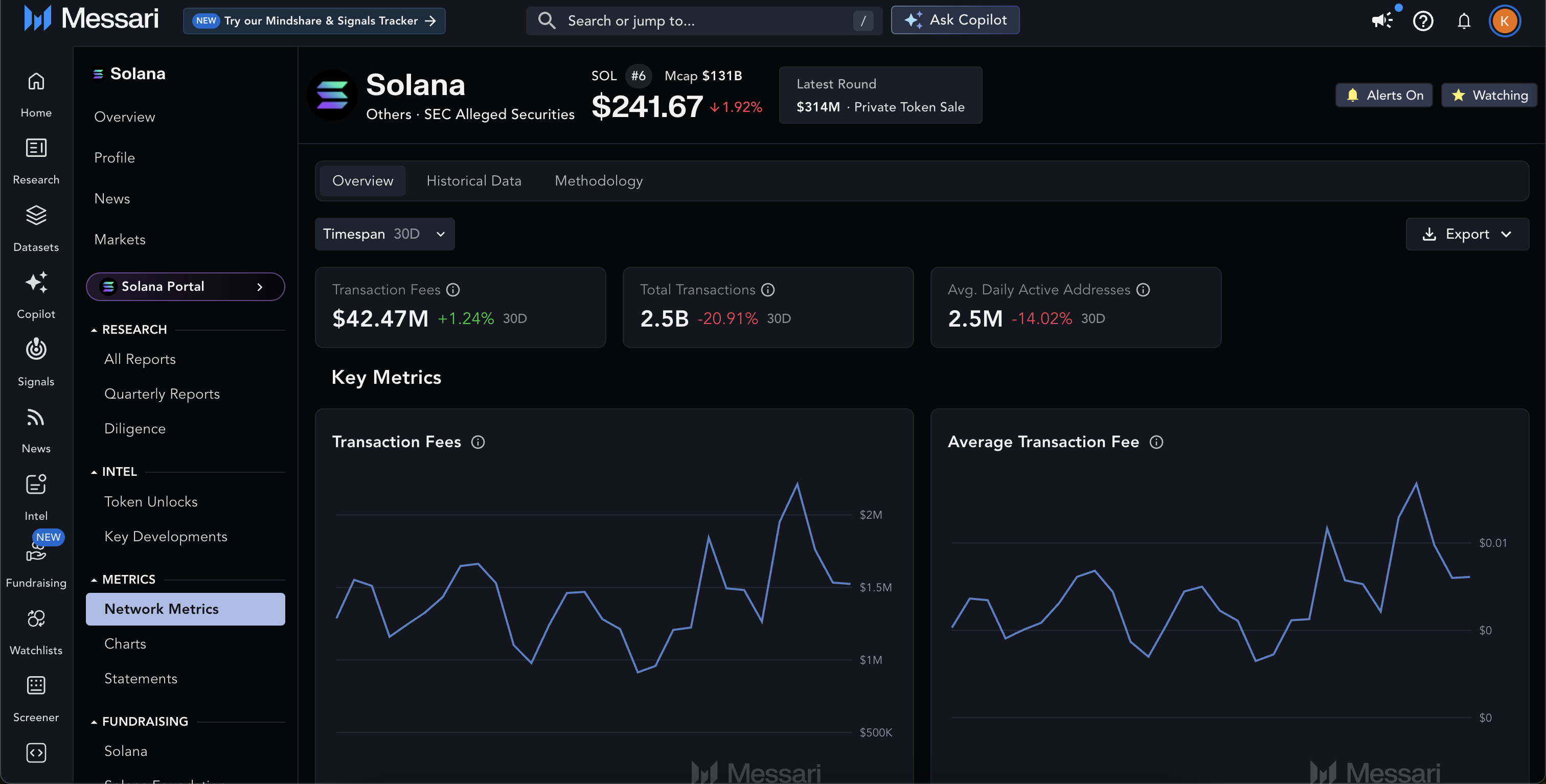This screenshot has width=1546, height=784.
Task: Open Signals sidebar icon
Action: click(36, 363)
